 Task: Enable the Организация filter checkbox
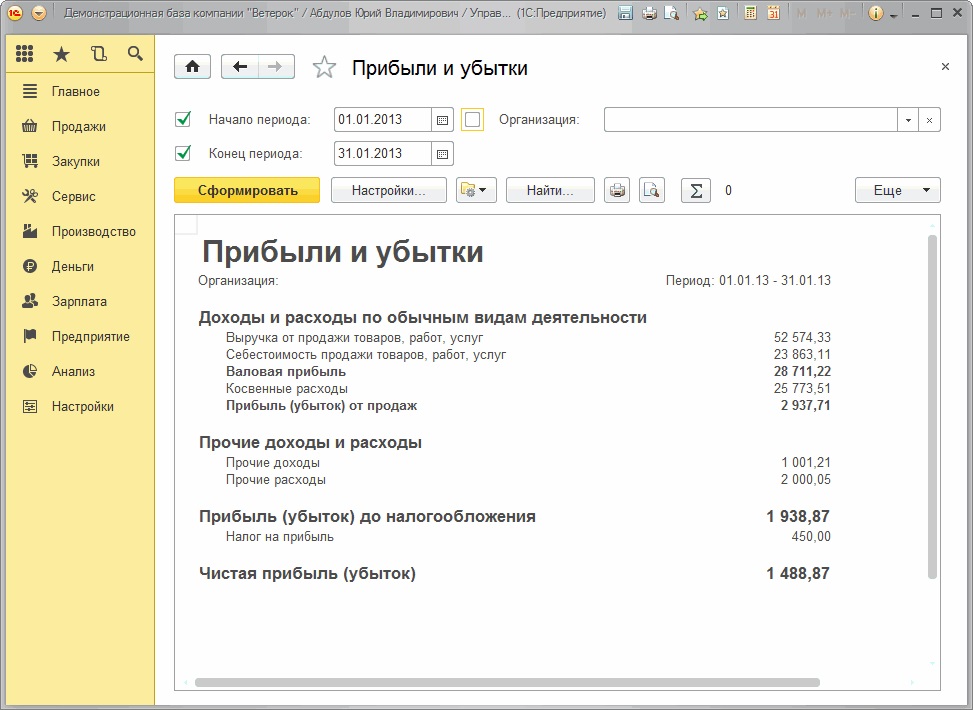472,119
